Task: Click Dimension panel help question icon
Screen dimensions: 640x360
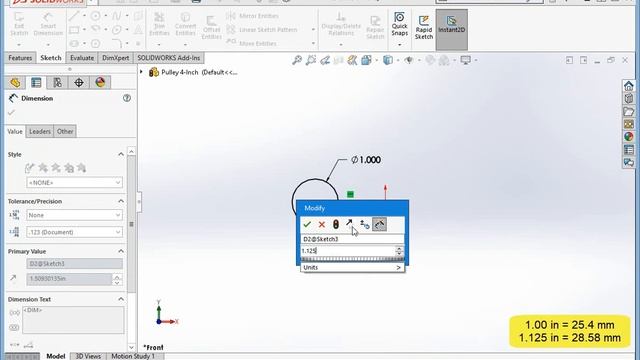Action: point(127,98)
